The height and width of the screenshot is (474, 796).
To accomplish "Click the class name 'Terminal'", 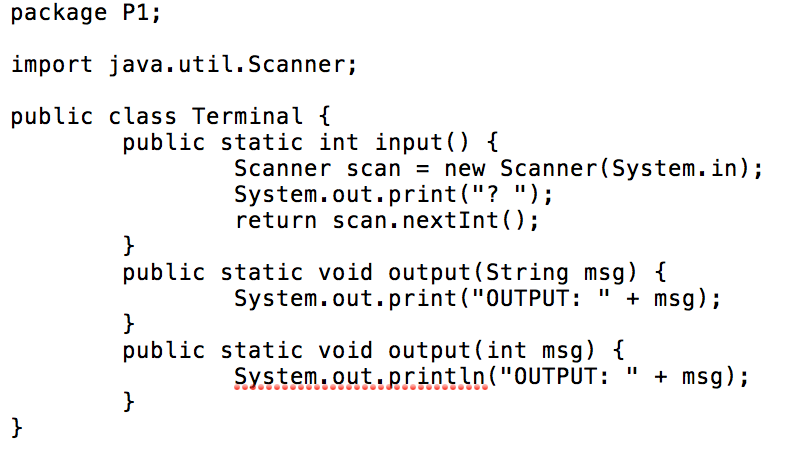I will point(247,116).
